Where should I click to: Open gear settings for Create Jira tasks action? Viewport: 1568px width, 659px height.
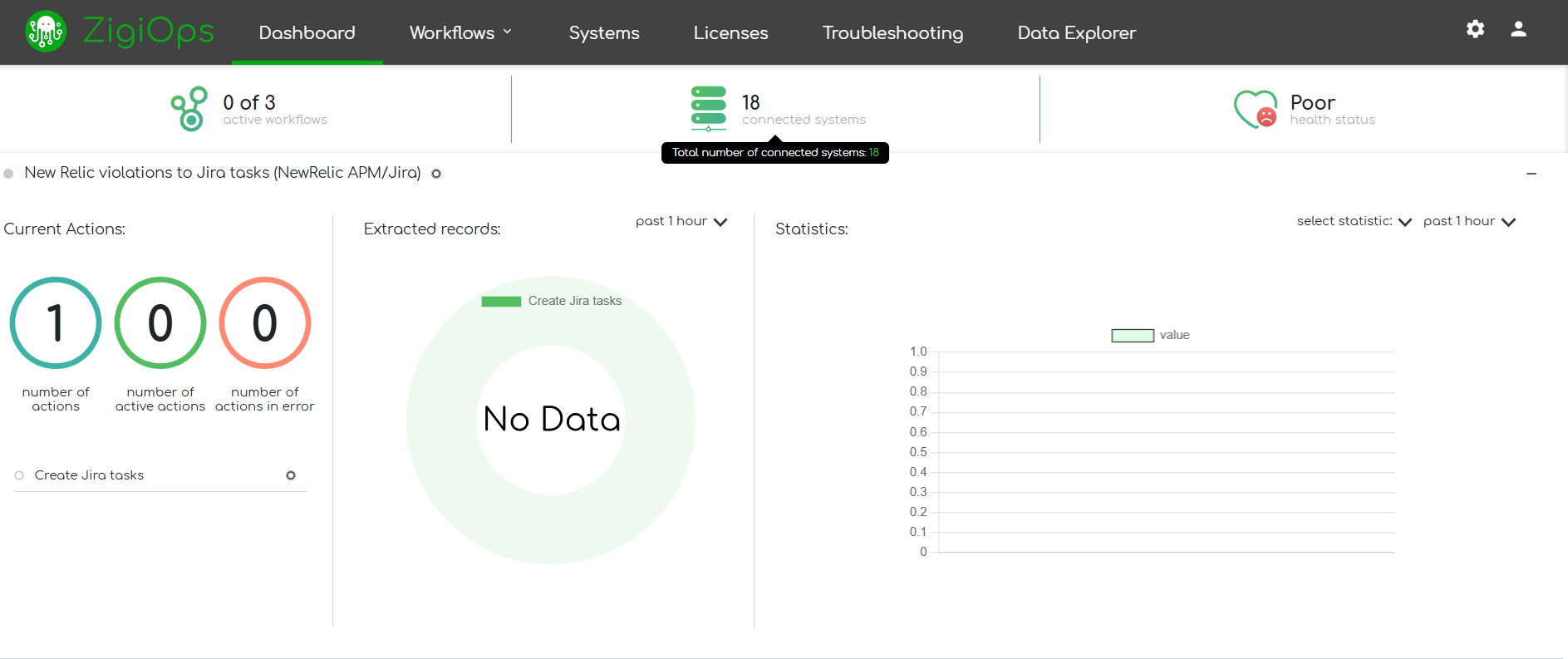[x=291, y=475]
